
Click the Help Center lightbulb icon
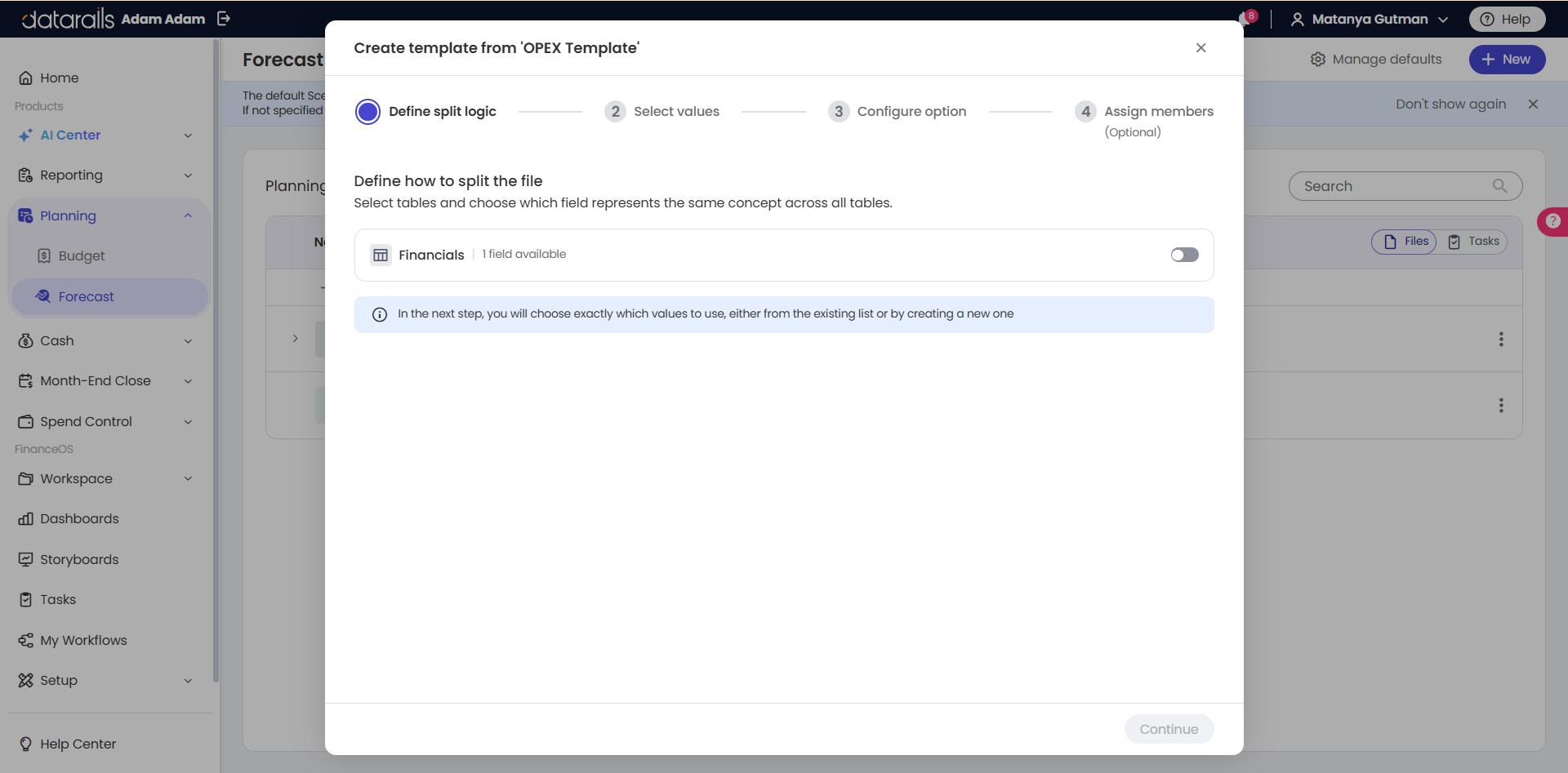click(26, 744)
